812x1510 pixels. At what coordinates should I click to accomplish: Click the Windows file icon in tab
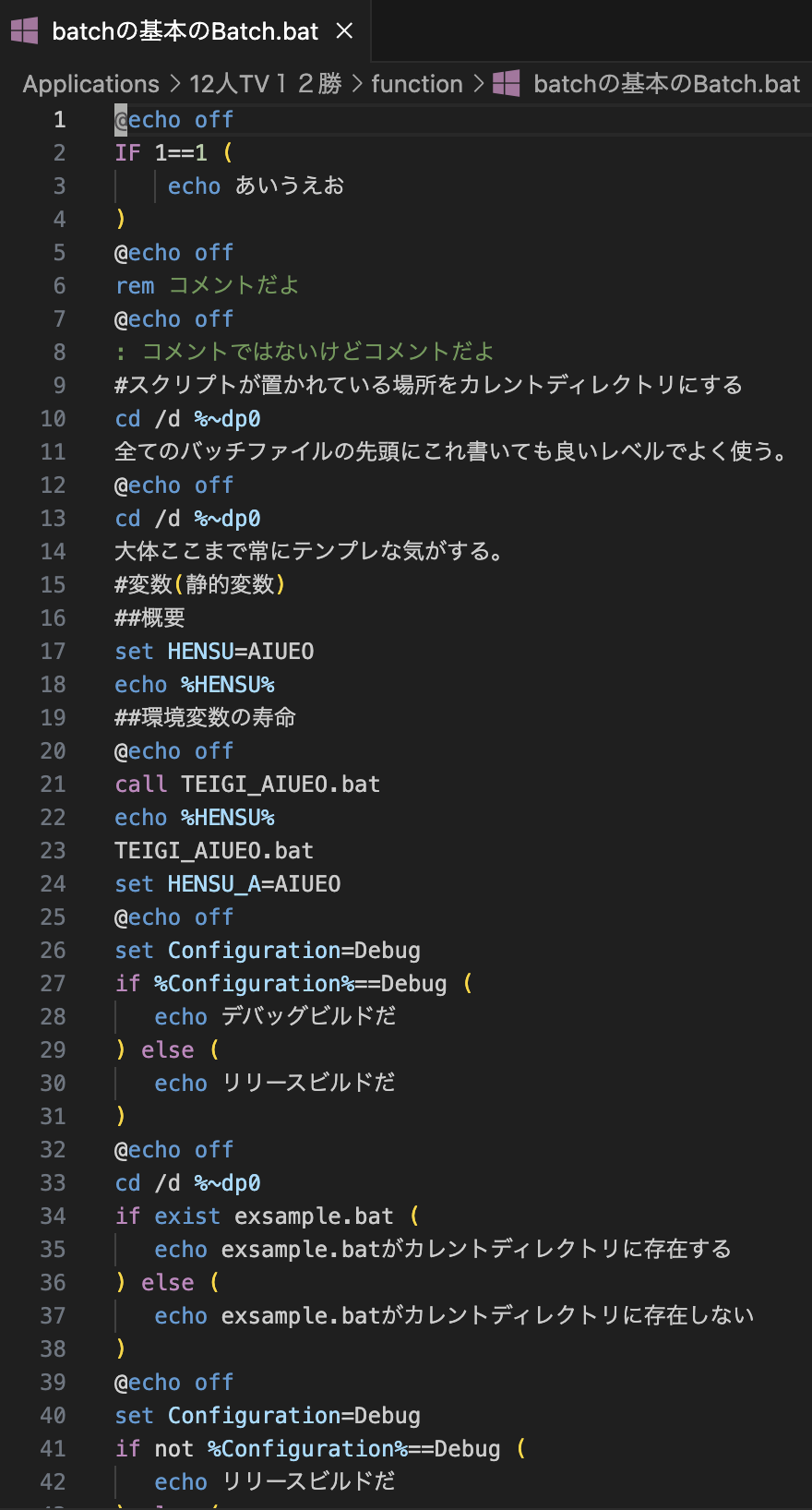[x=24, y=31]
